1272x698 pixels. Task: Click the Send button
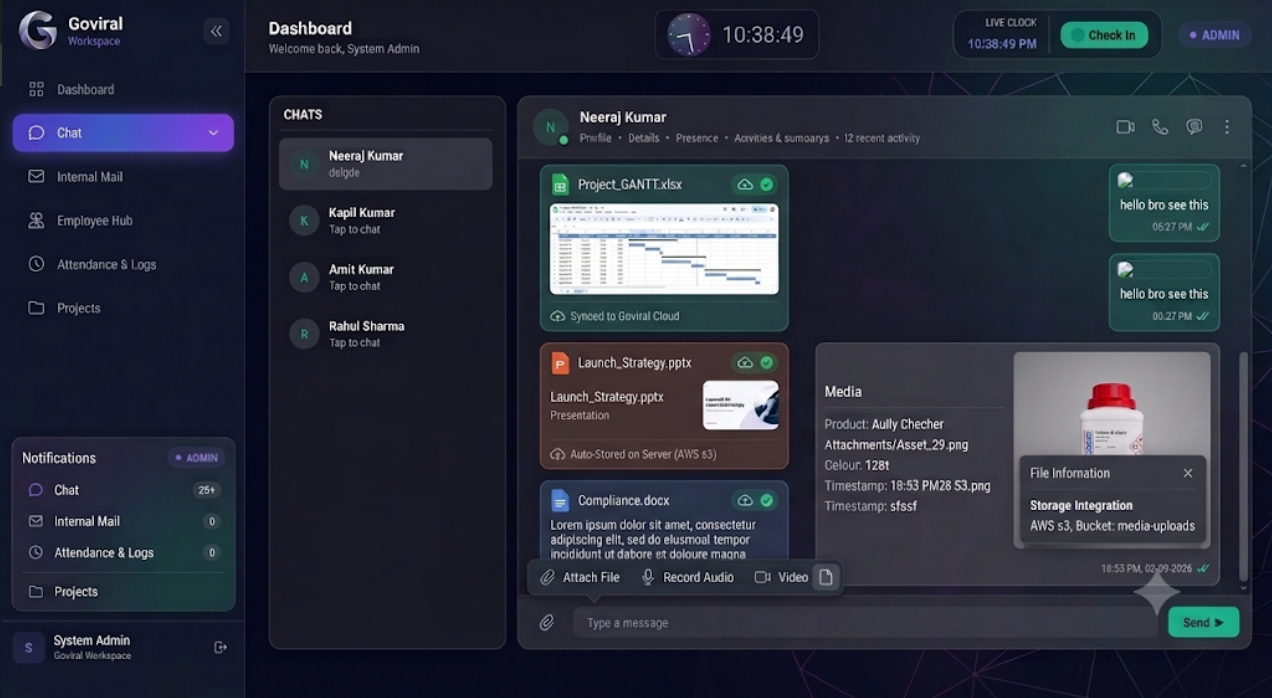tap(1204, 622)
